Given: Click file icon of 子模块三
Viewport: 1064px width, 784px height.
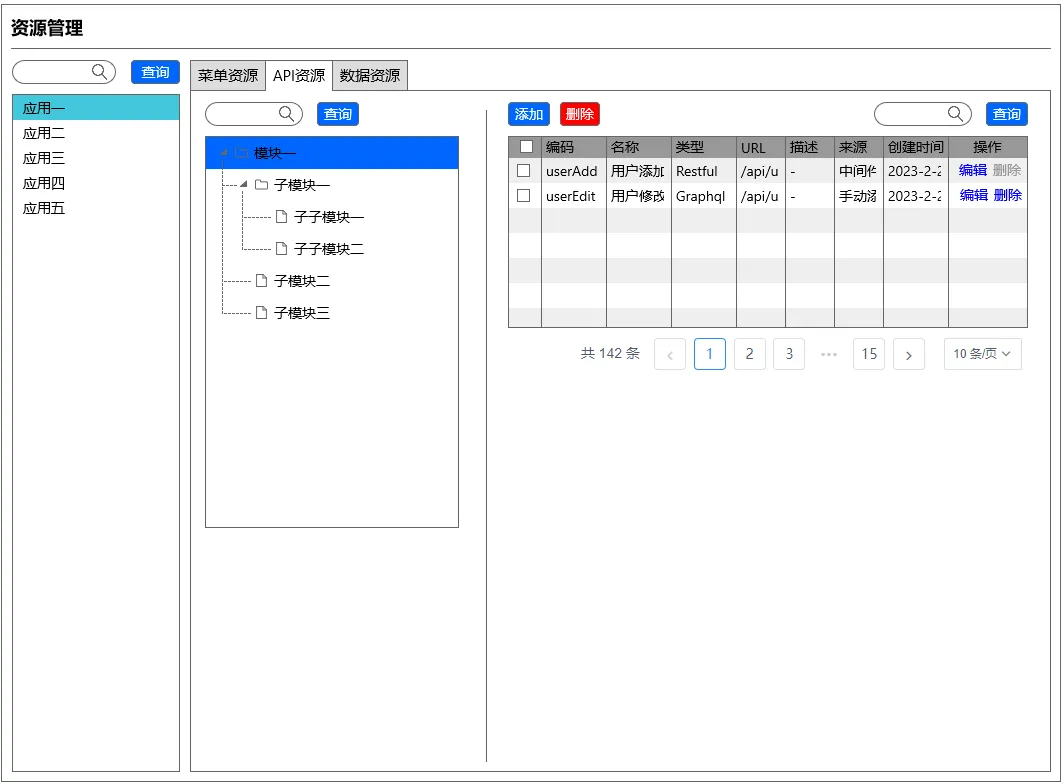Looking at the screenshot, I should (x=261, y=312).
